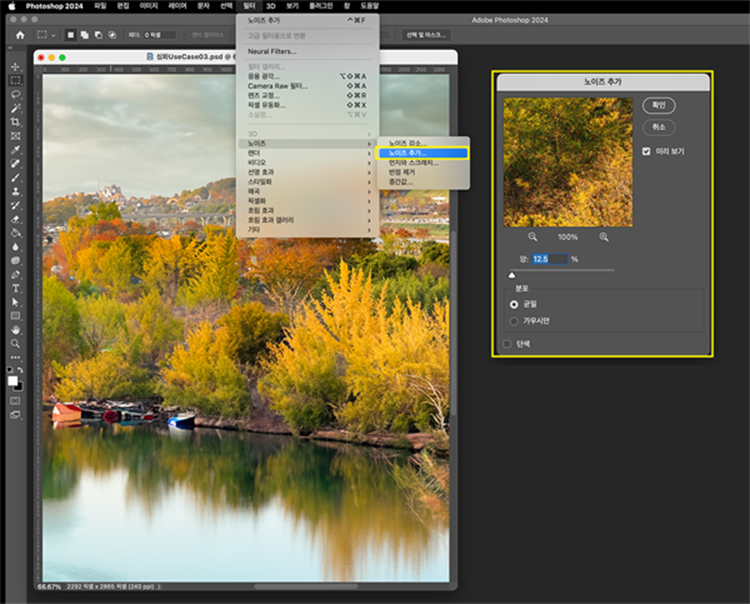
Task: Choose New selection mode
Action: [x=70, y=35]
